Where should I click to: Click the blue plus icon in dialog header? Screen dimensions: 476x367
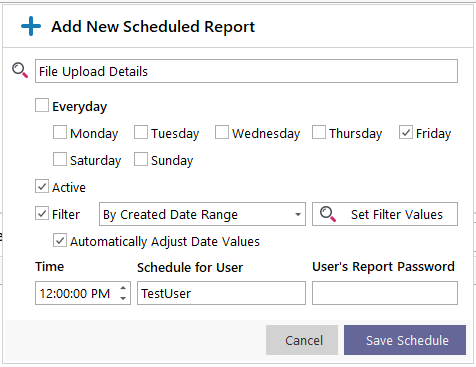[31, 26]
